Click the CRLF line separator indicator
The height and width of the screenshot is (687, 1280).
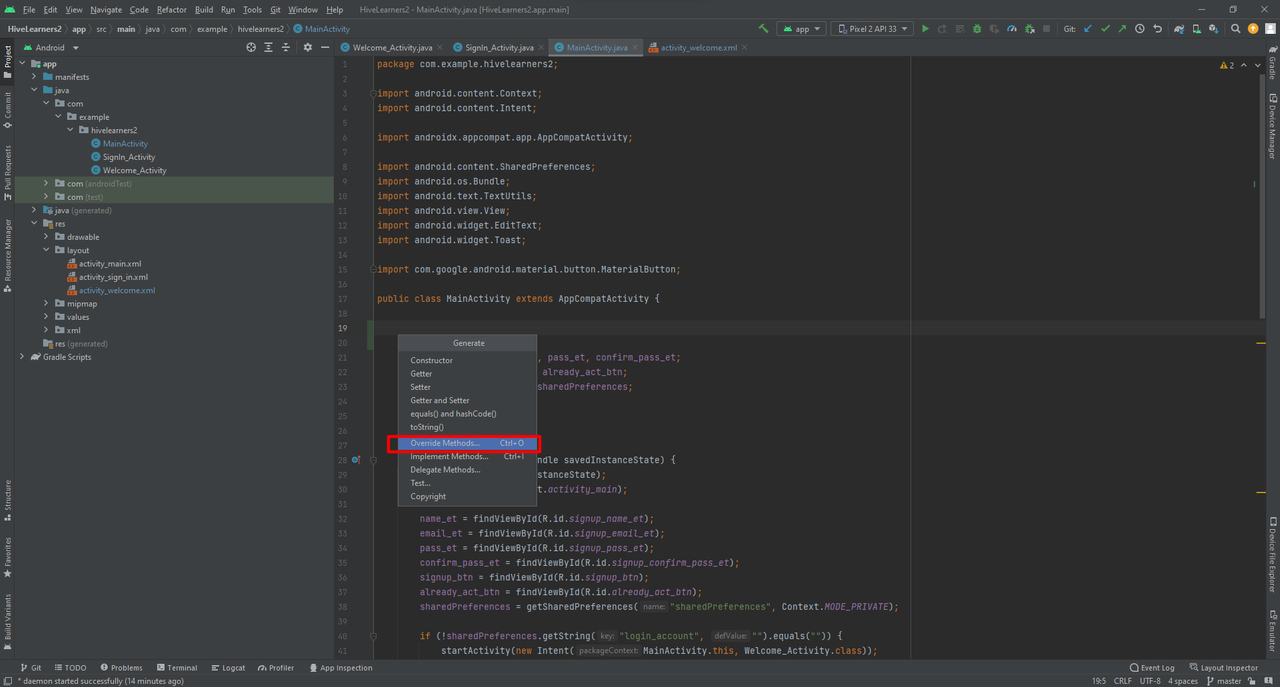1122,681
